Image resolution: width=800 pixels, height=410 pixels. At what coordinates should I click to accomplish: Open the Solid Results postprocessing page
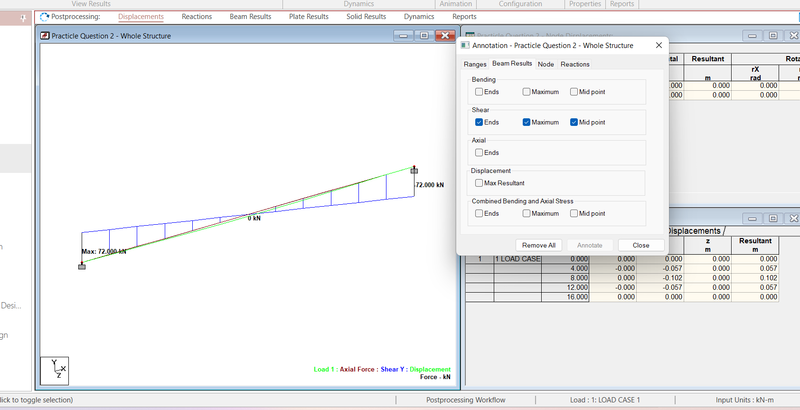[366, 16]
